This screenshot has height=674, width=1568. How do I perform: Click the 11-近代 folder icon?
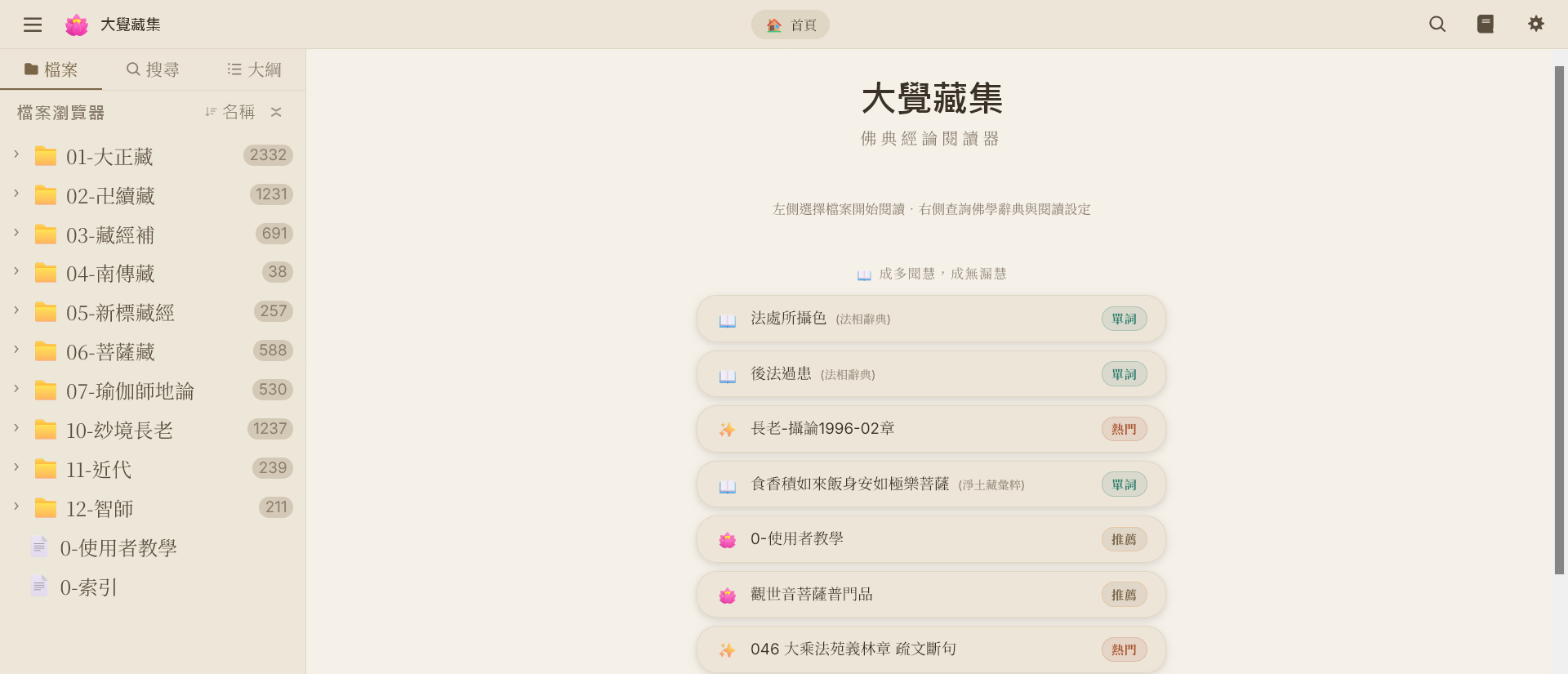click(46, 468)
